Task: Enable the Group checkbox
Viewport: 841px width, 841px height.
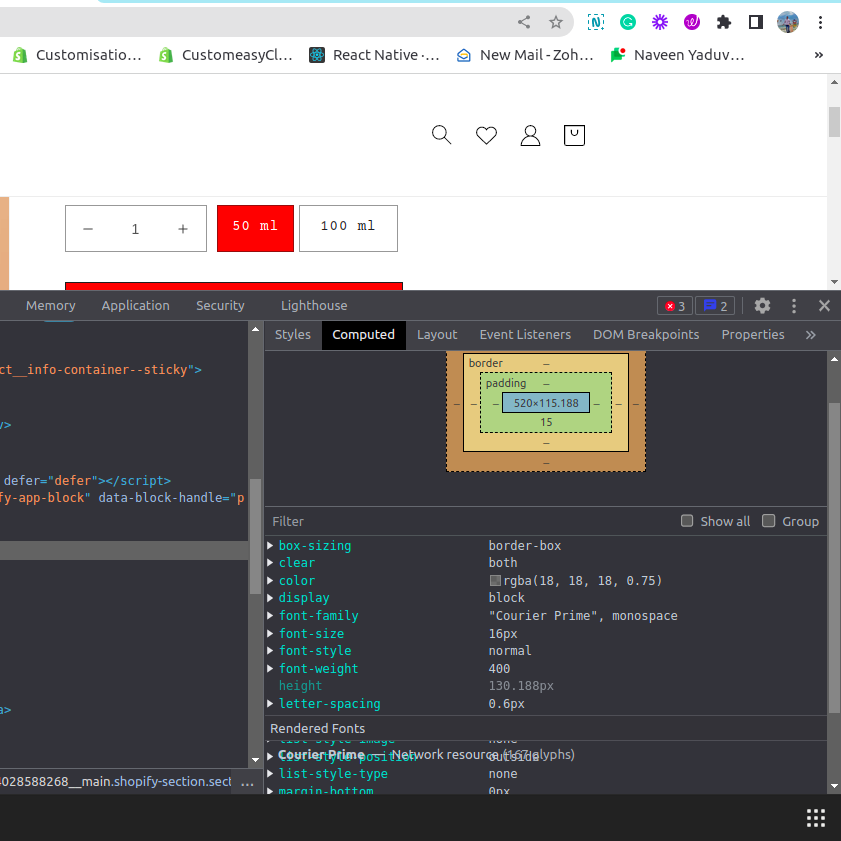Action: coord(769,521)
